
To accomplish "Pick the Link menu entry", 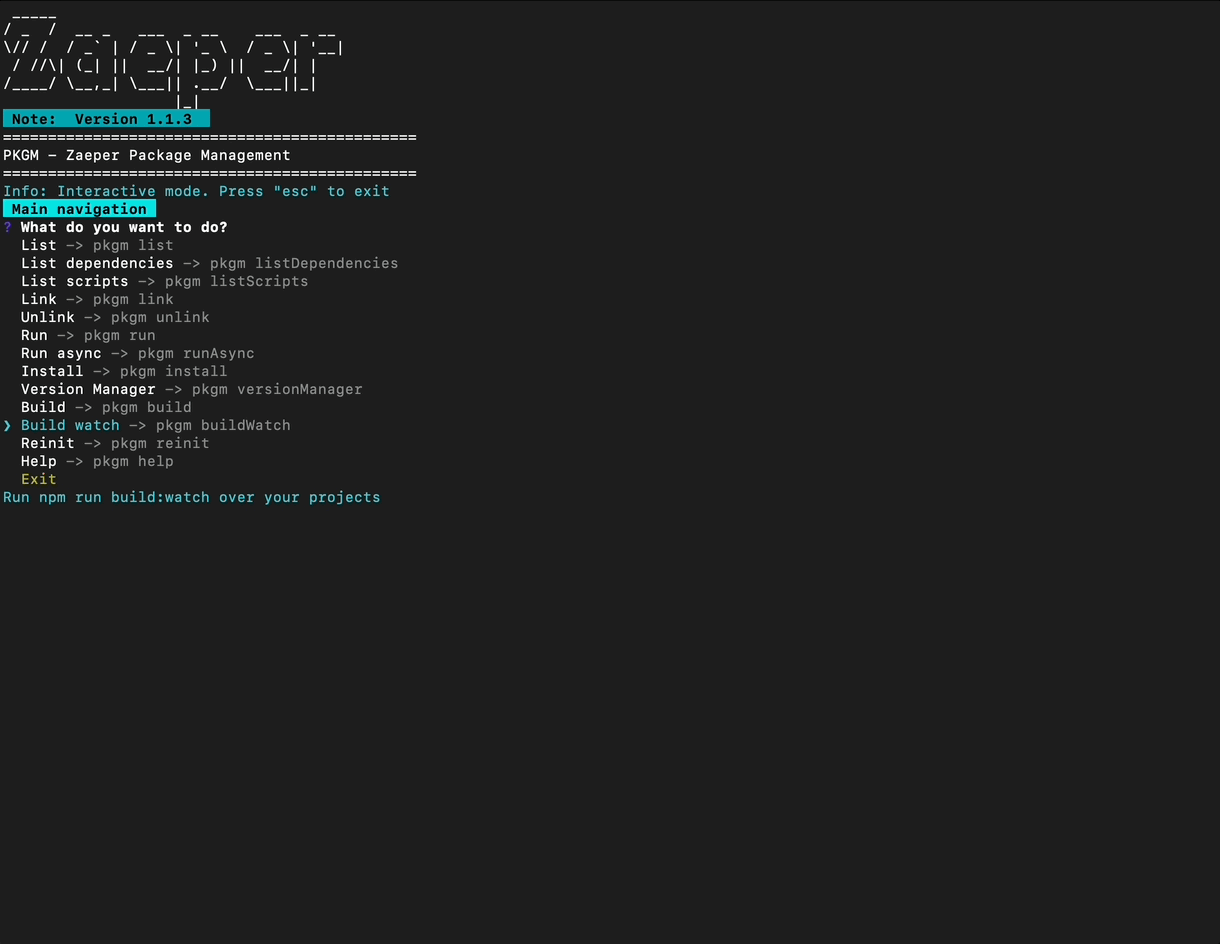I will [x=39, y=299].
